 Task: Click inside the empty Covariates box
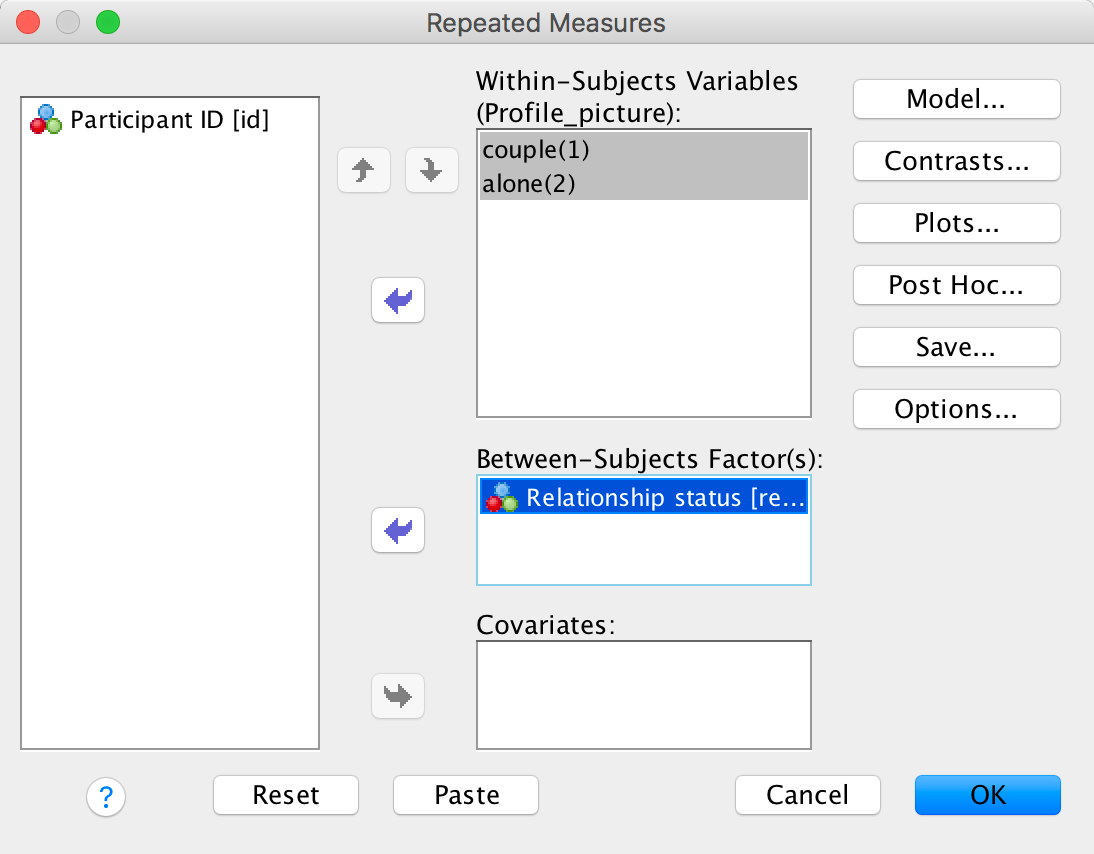pos(644,695)
